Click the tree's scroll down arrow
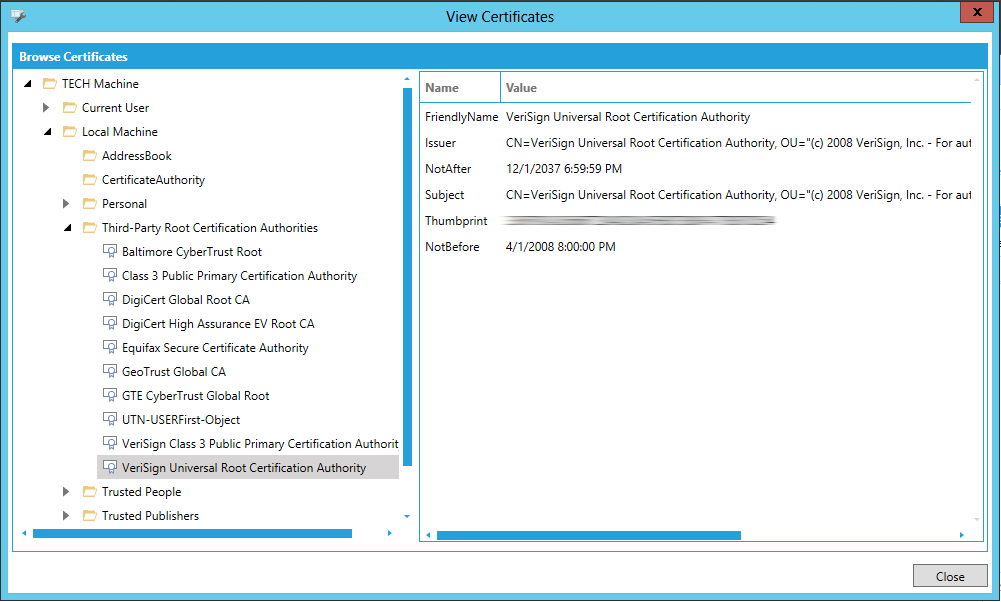 pos(407,516)
